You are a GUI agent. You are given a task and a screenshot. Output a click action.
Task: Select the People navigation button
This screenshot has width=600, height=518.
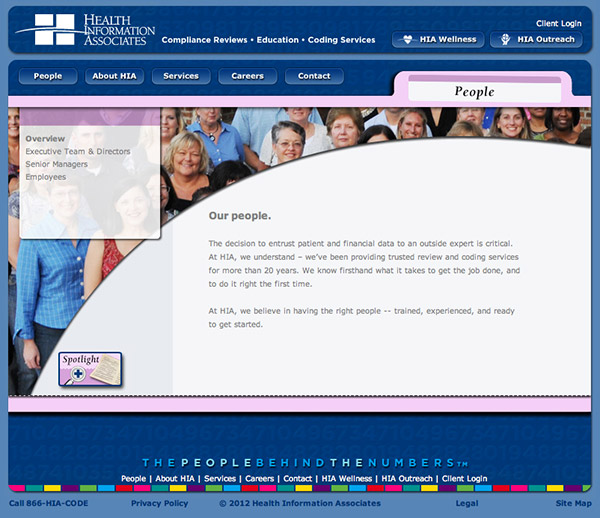click(48, 76)
